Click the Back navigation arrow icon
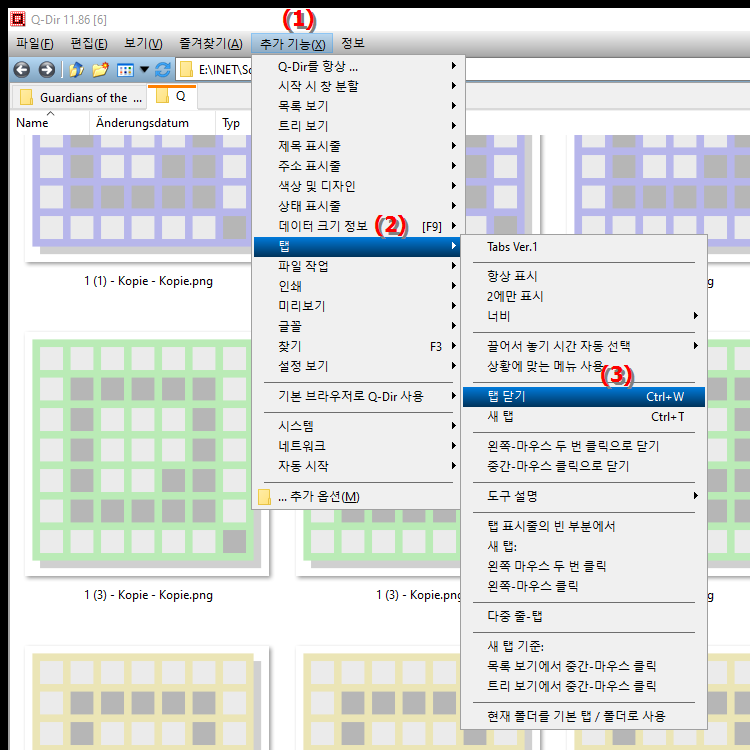Screen dimensions: 750x750 (22, 70)
